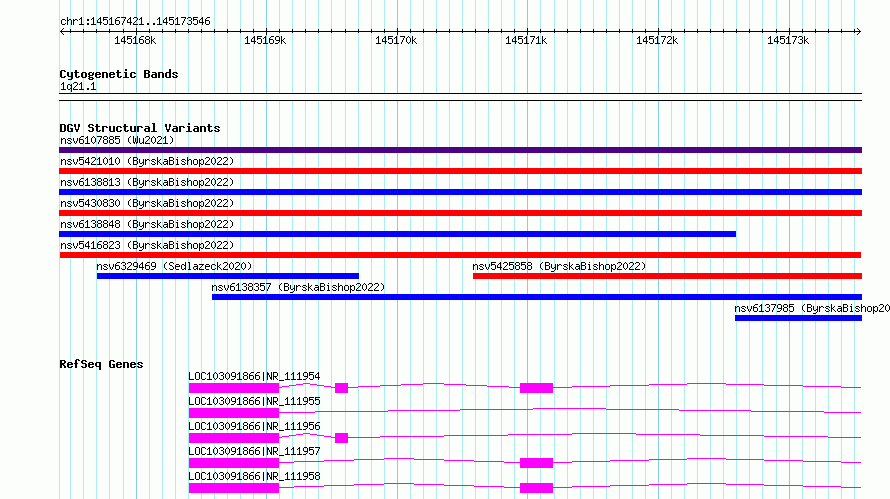Click the nsv6137985 variant label
Viewport: 890px width, 499px height.
[812, 308]
